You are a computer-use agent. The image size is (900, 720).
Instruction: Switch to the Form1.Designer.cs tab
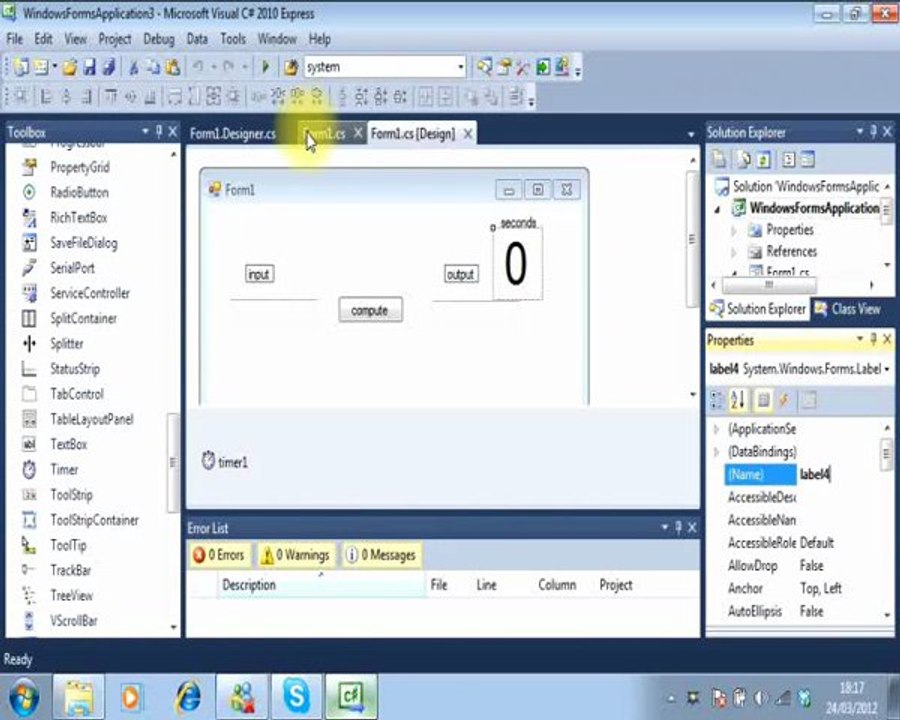(x=232, y=134)
